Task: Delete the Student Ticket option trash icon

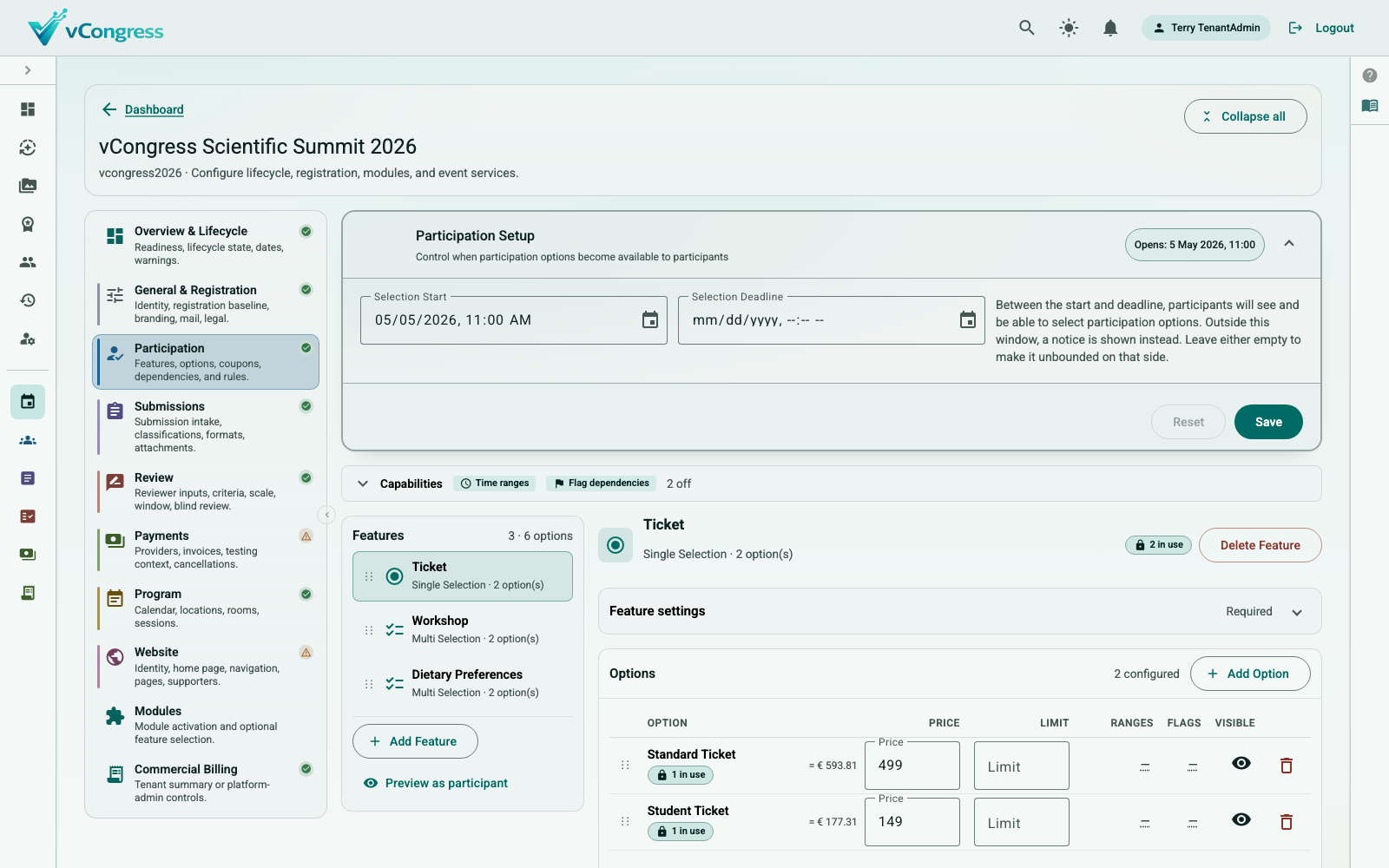Action: [1287, 822]
